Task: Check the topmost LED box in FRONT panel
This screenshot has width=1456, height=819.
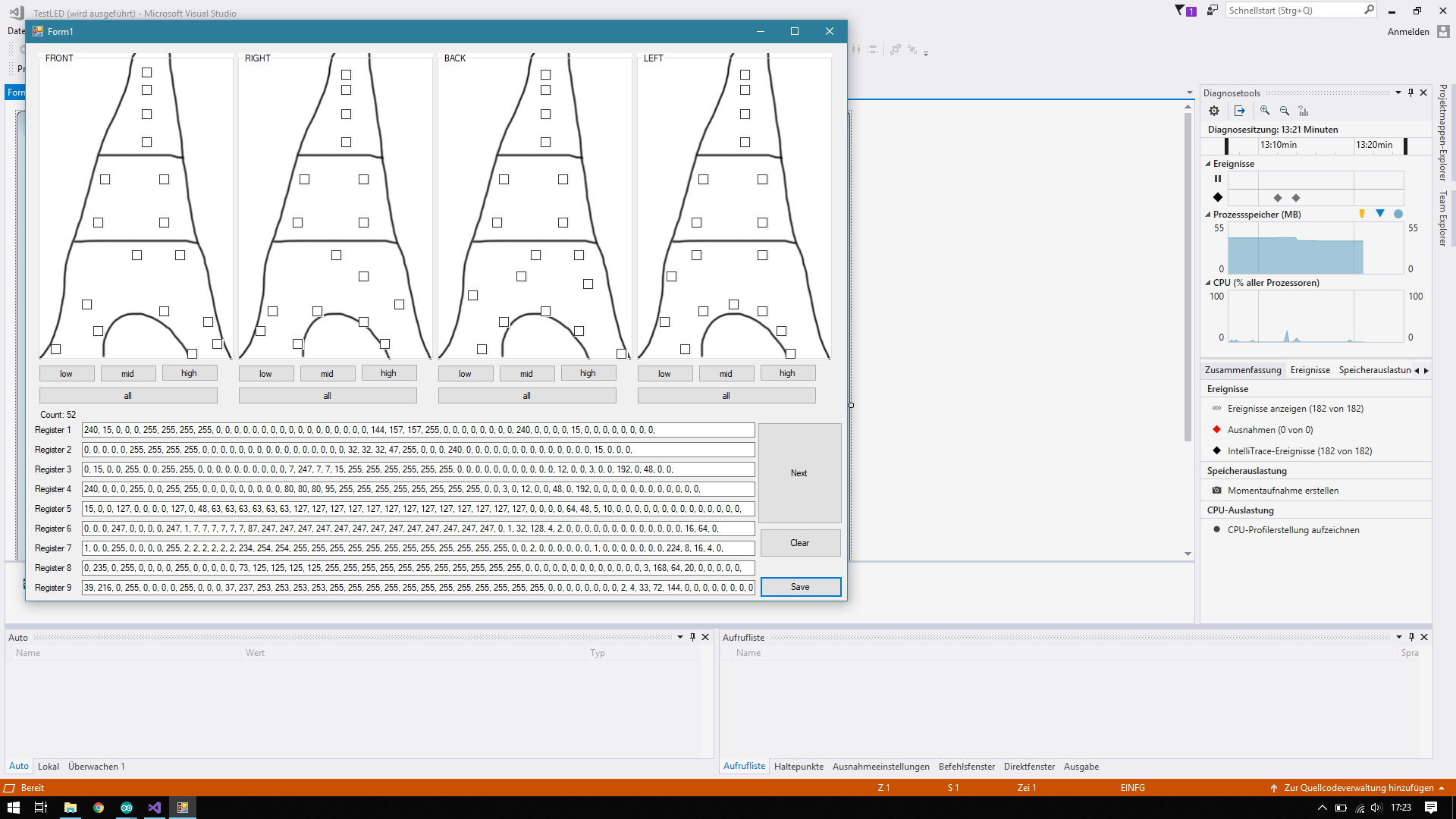Action: pos(147,73)
